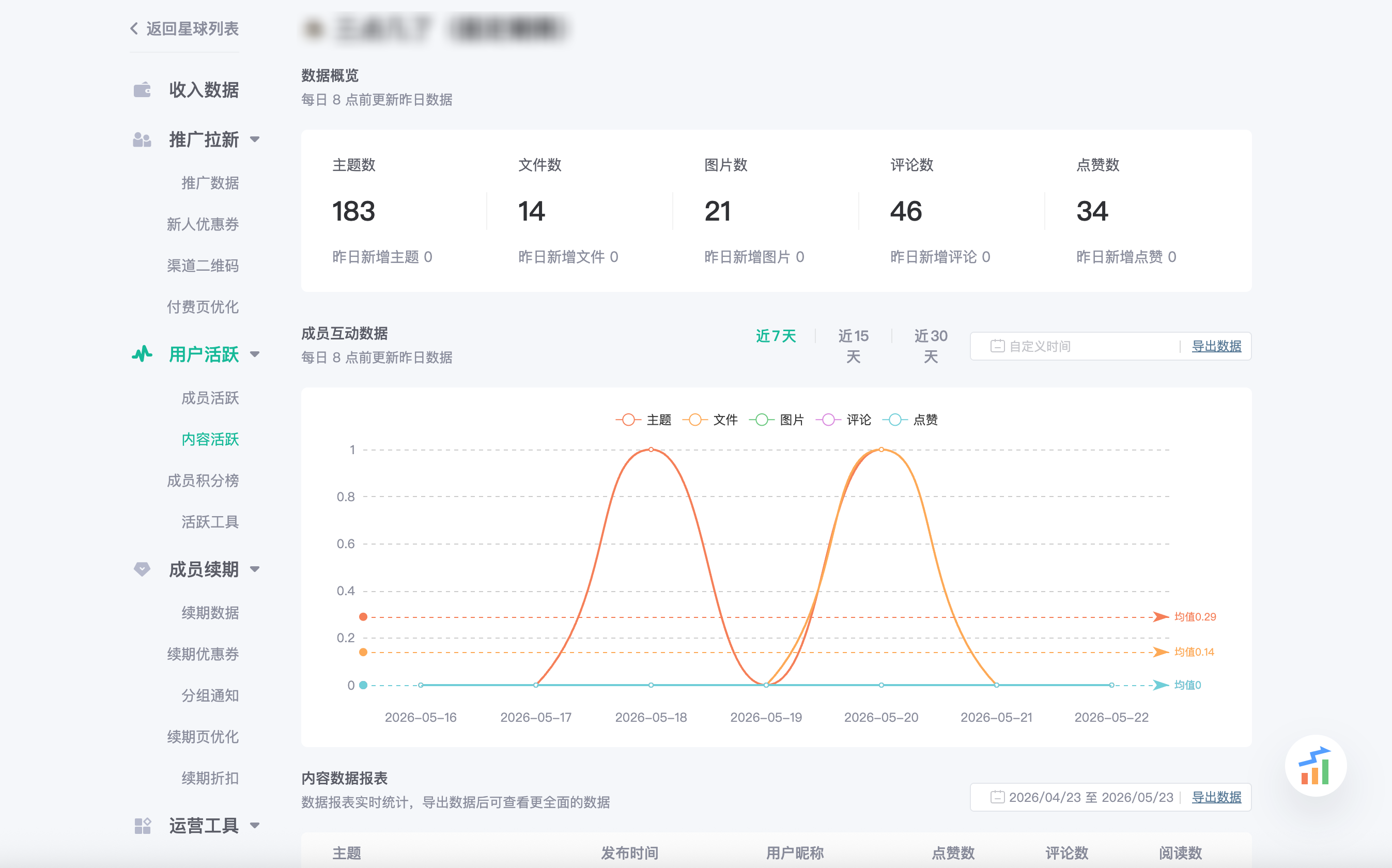Click calendar icon in 2026/04/23 date range
The width and height of the screenshot is (1392, 868).
pyautogui.click(x=998, y=797)
